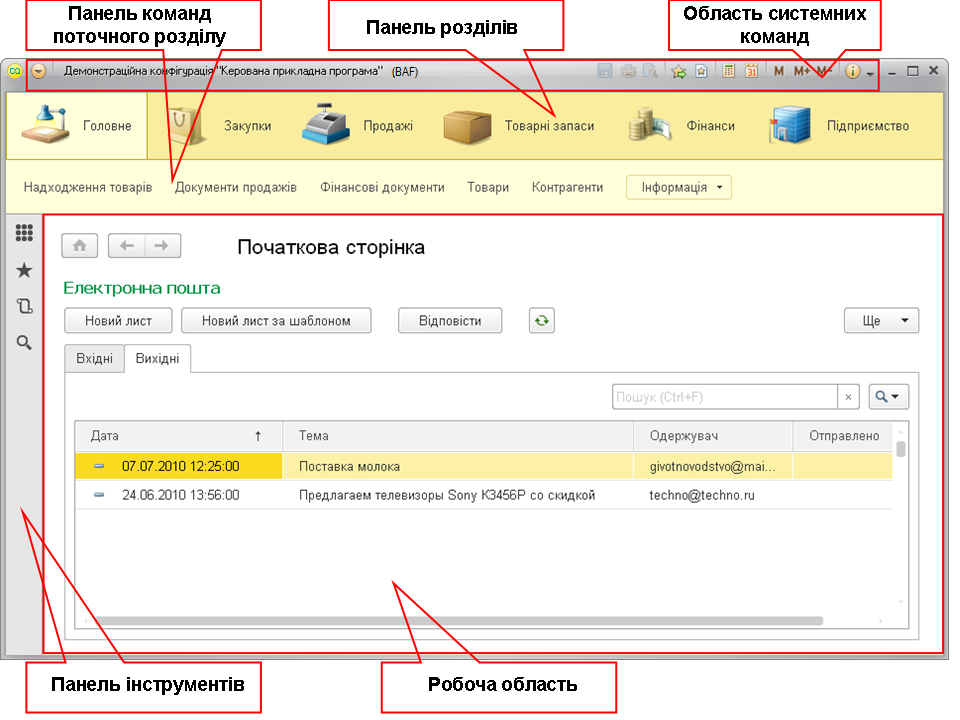Click the save diskette icon in title bar

click(604, 71)
